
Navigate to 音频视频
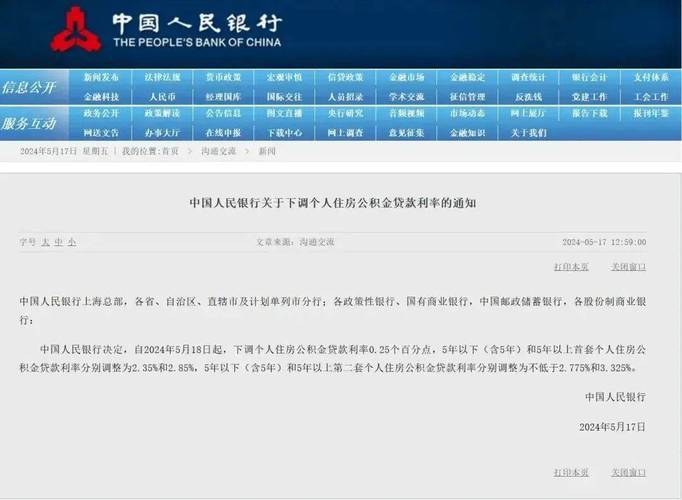[407, 113]
